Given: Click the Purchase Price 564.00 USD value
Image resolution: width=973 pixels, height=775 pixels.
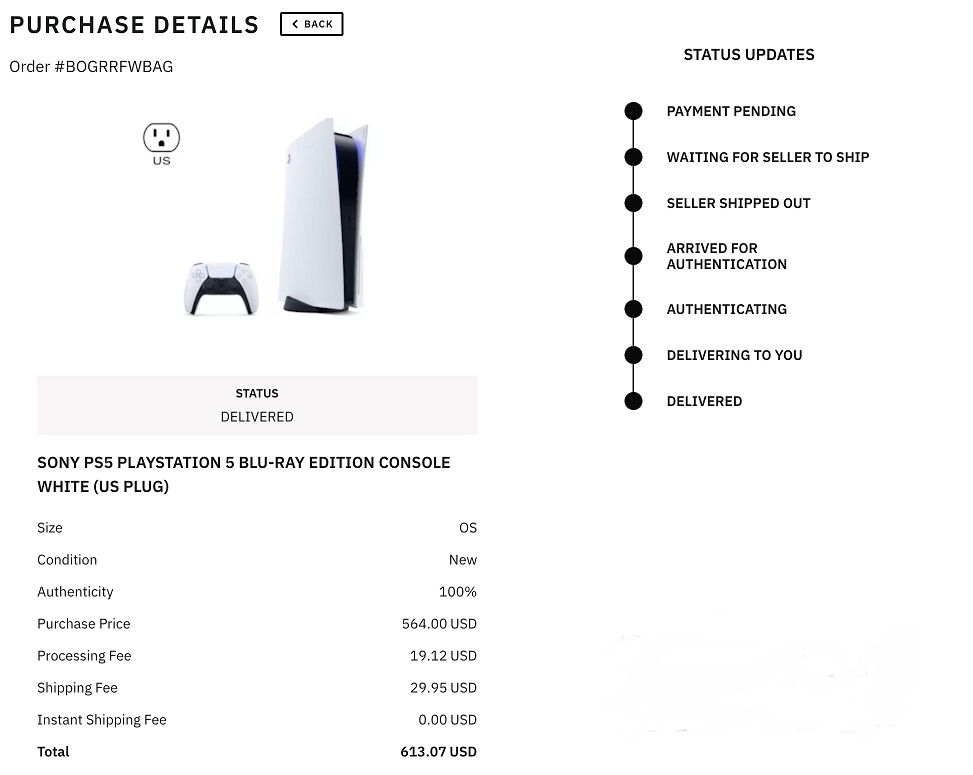Looking at the screenshot, I should [439, 624].
